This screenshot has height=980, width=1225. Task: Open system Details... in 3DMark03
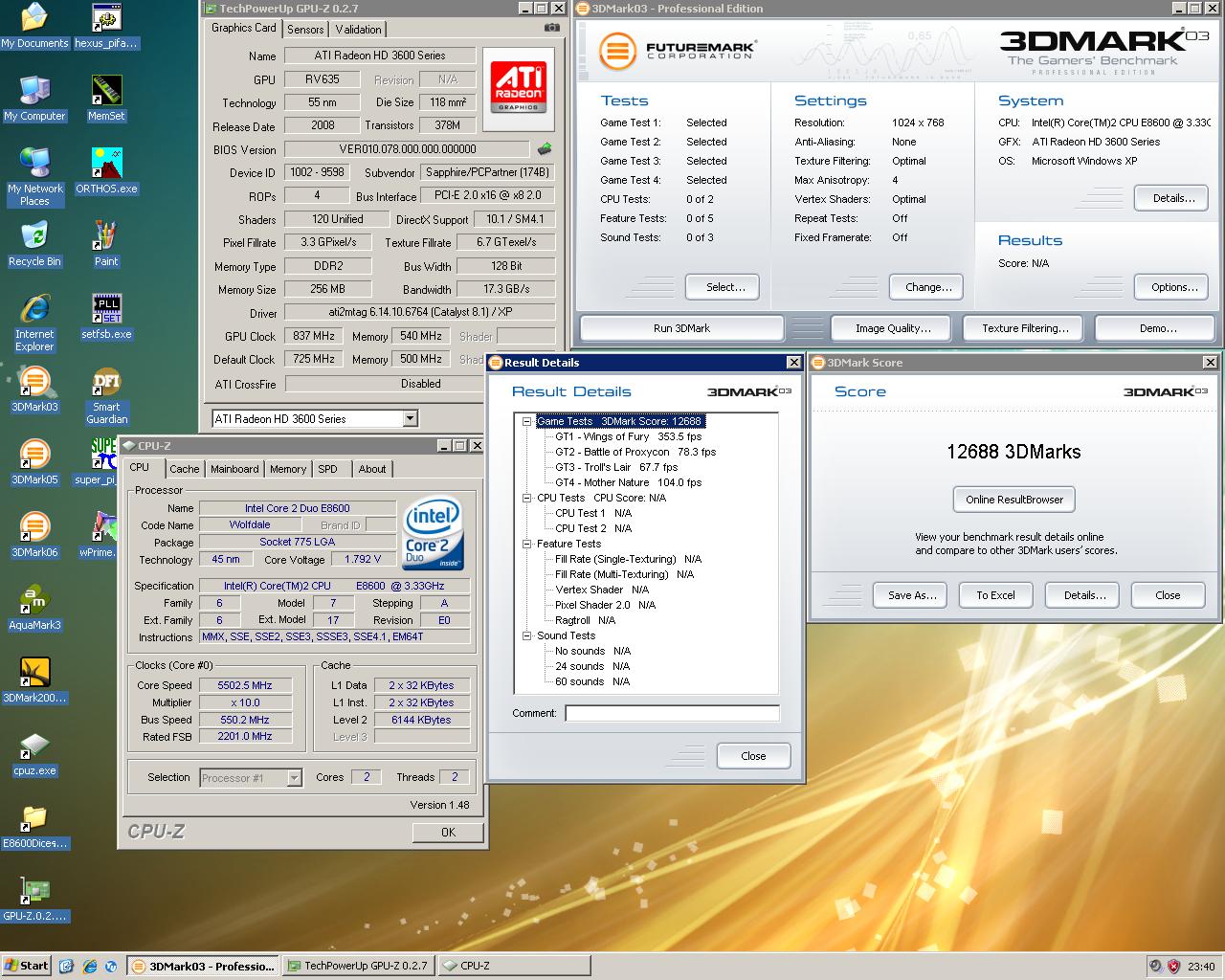tap(1173, 198)
